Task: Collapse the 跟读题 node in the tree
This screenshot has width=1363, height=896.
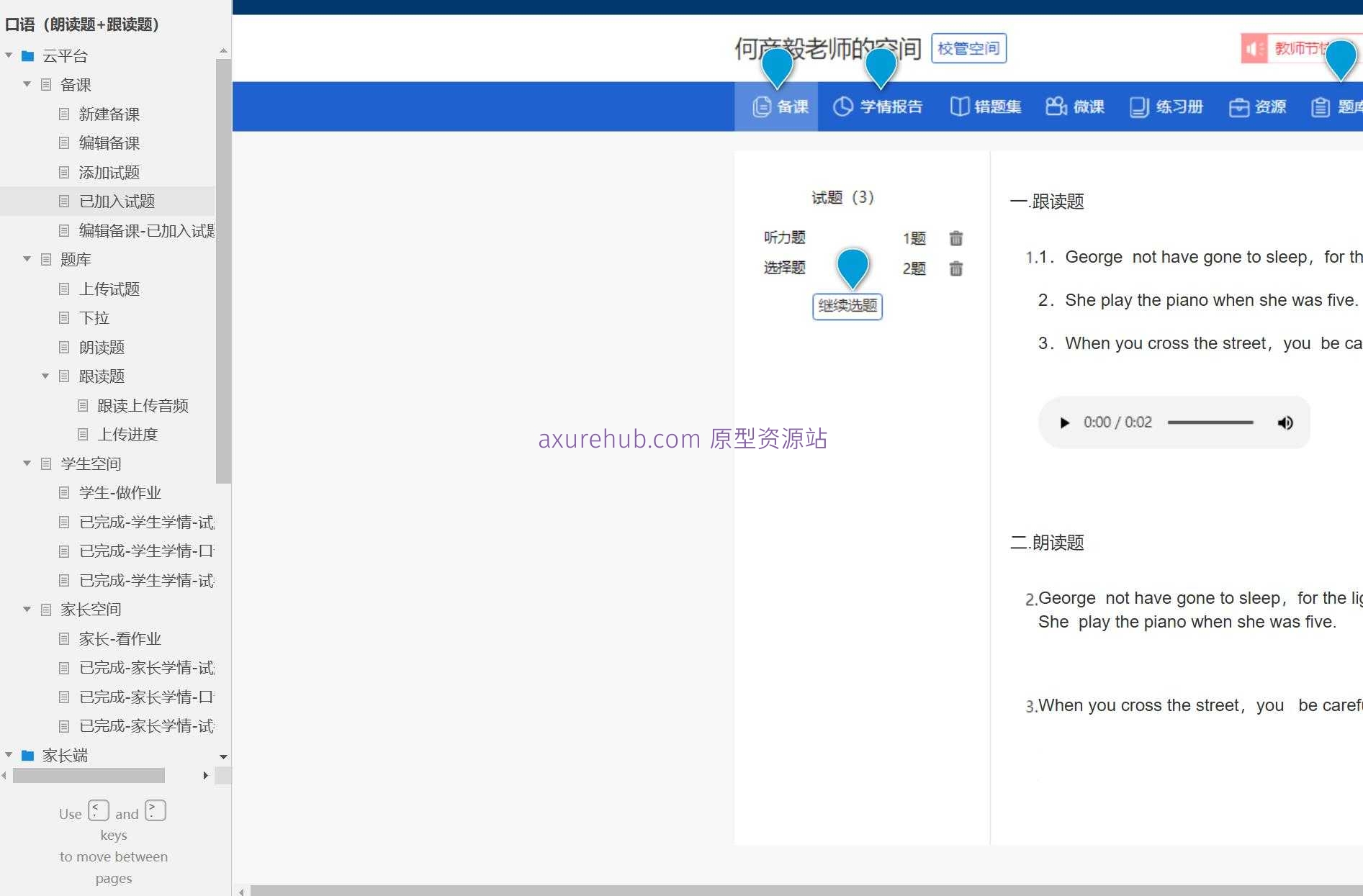Action: (45, 376)
